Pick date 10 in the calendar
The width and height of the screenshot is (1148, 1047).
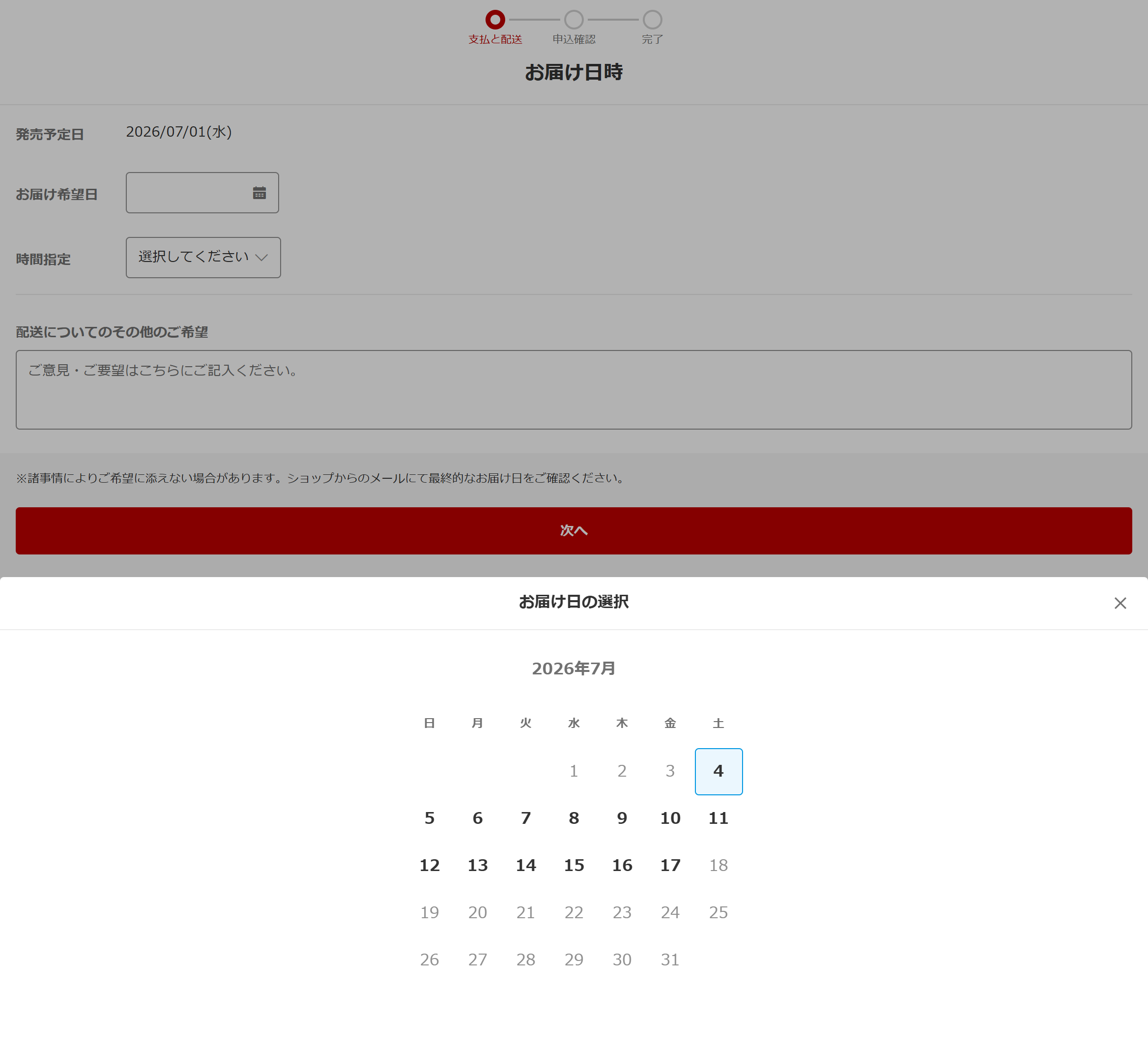670,818
